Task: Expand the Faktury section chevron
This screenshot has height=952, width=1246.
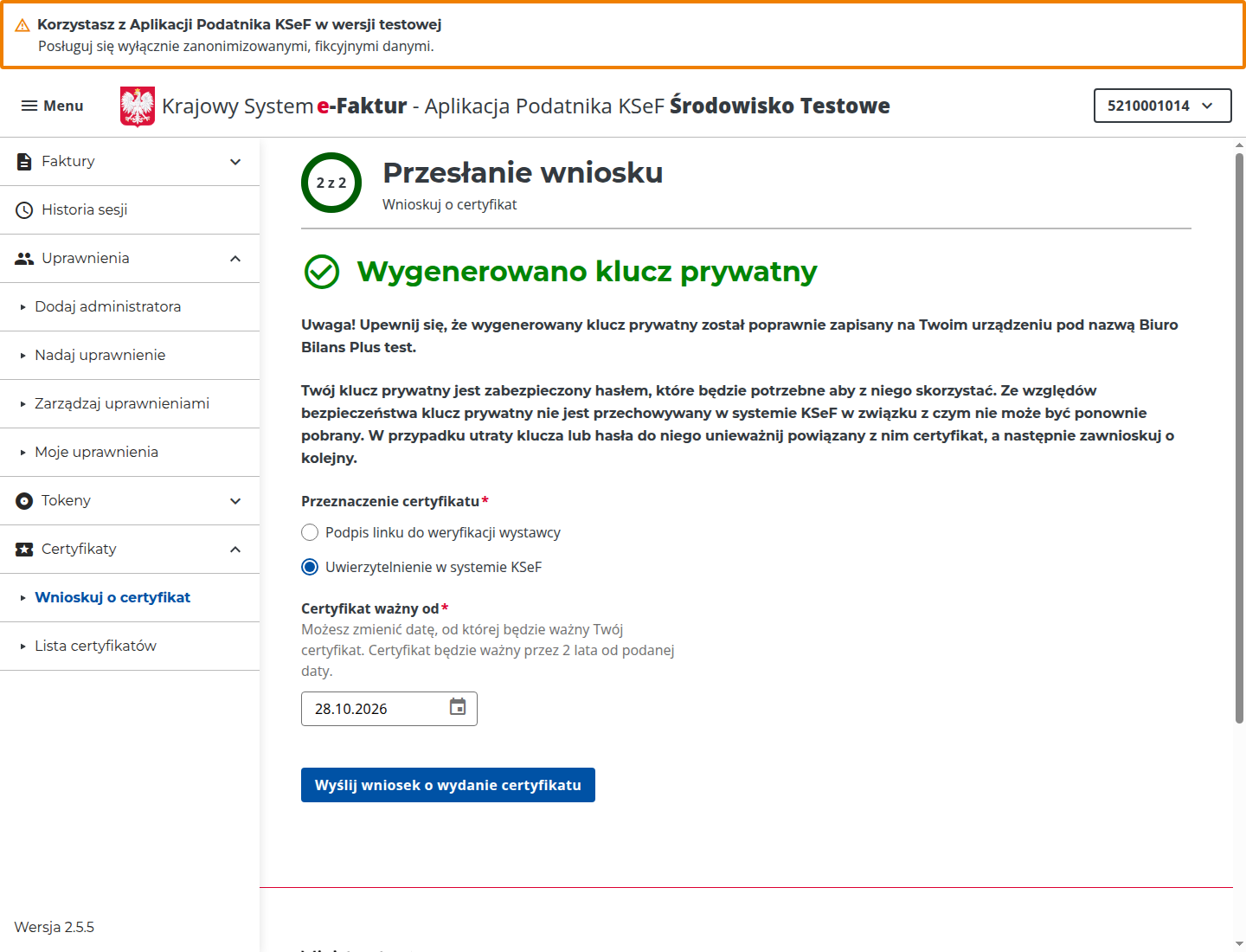Action: [235, 162]
